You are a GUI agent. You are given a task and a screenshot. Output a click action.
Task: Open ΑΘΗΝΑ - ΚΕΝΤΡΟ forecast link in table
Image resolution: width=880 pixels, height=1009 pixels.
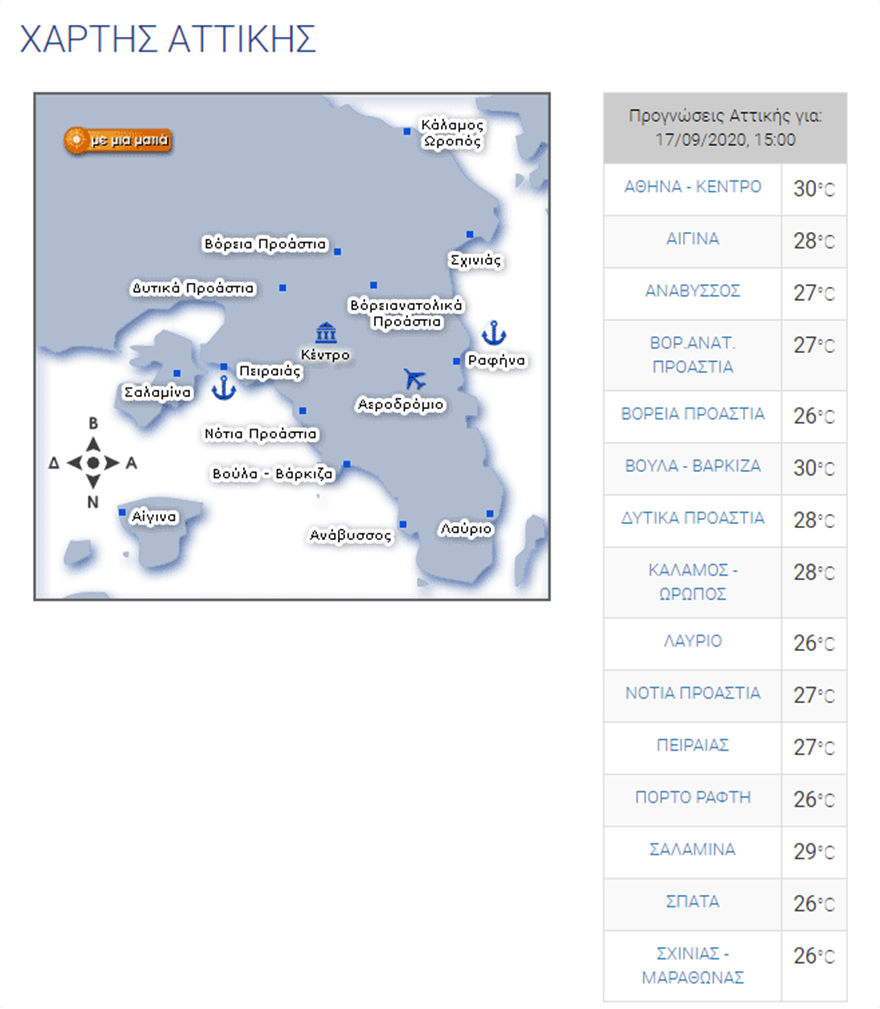point(692,187)
